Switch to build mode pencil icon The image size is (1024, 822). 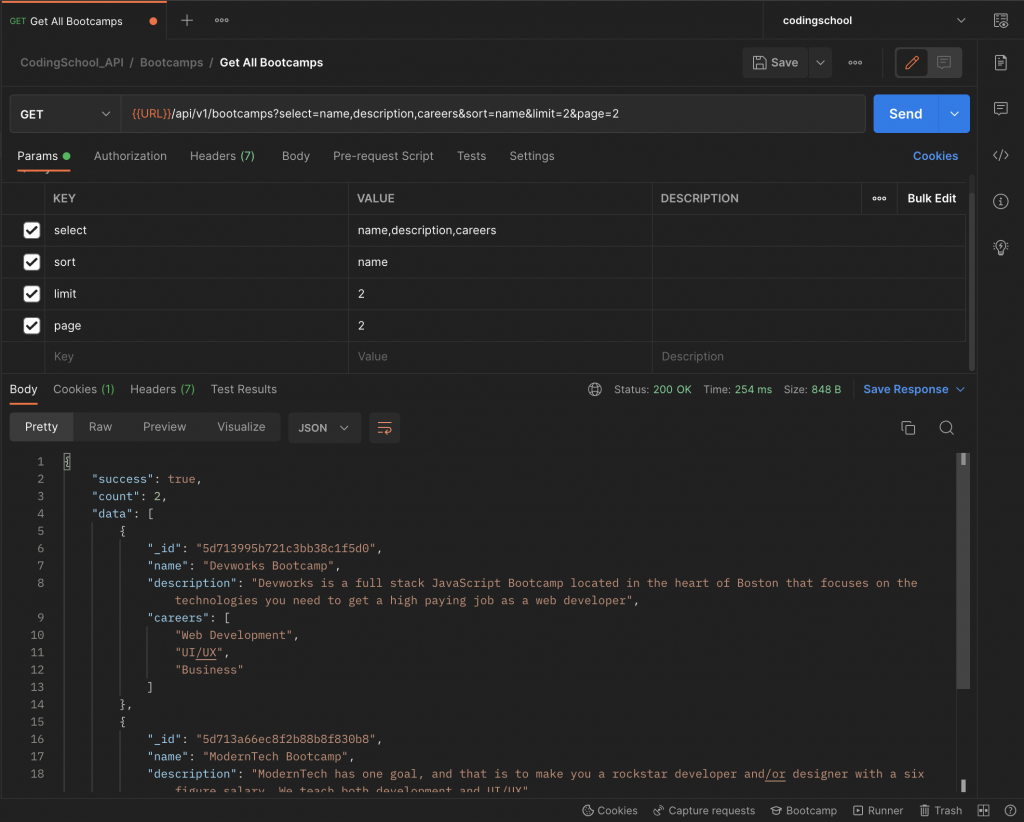(x=912, y=63)
